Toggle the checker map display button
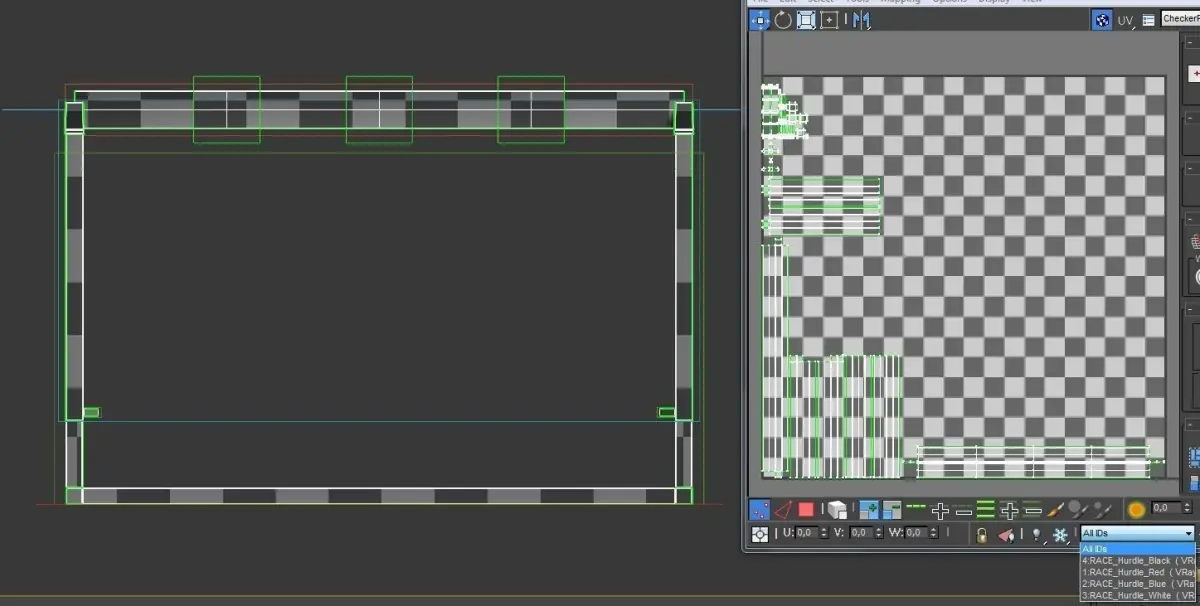The width and height of the screenshot is (1200, 606). [1101, 20]
